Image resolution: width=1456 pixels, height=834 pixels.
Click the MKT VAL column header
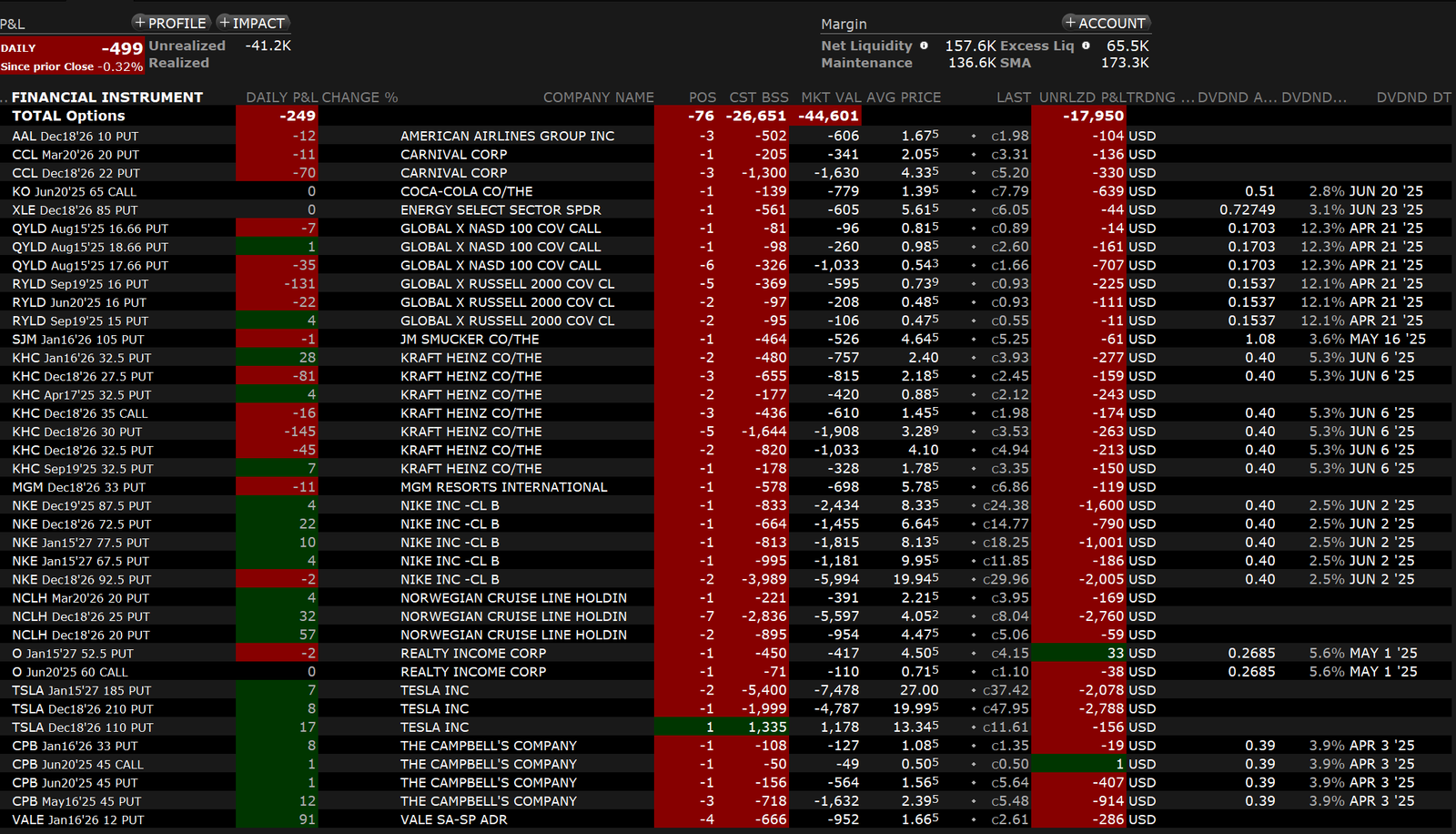tap(830, 97)
